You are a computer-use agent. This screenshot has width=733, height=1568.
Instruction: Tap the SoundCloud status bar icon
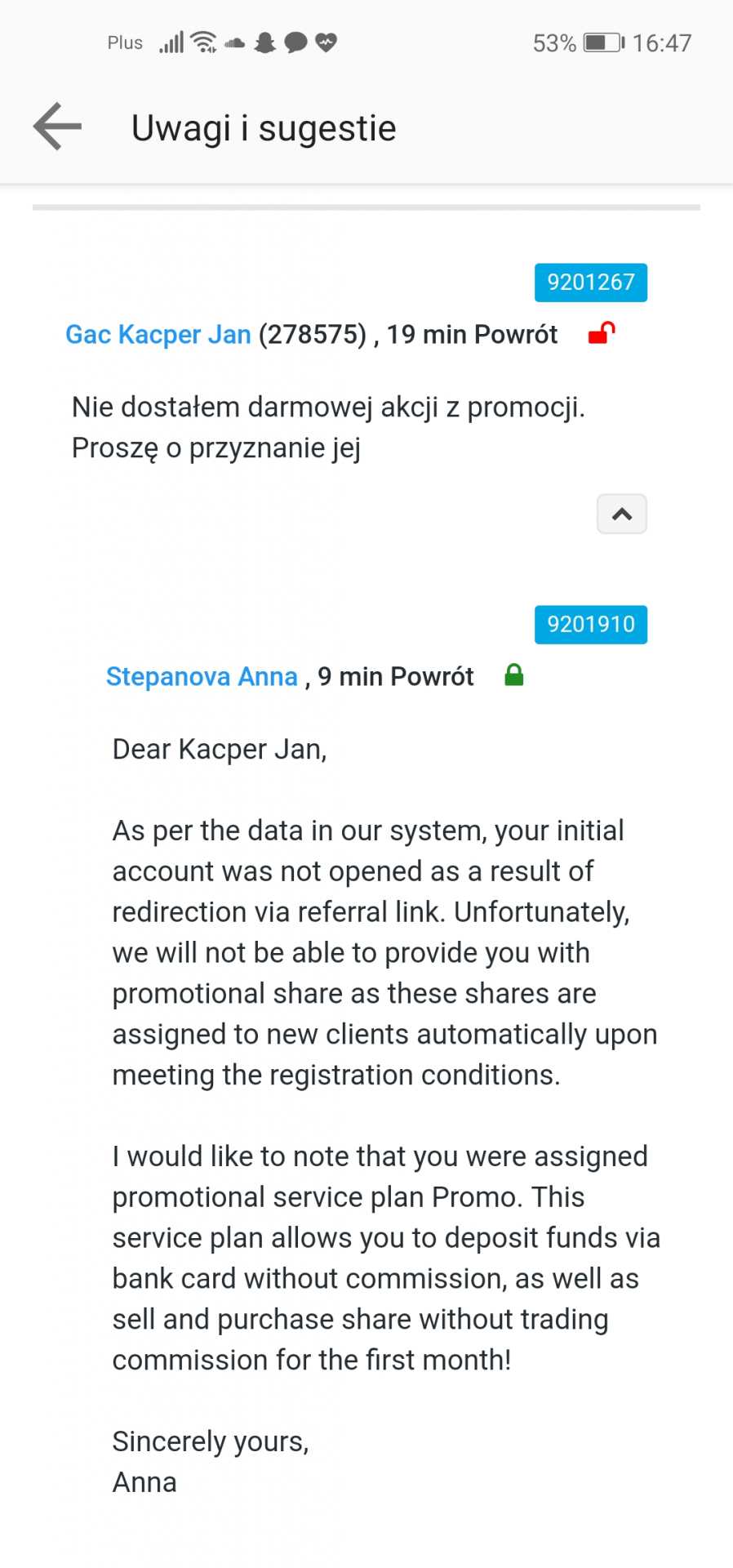point(235,42)
